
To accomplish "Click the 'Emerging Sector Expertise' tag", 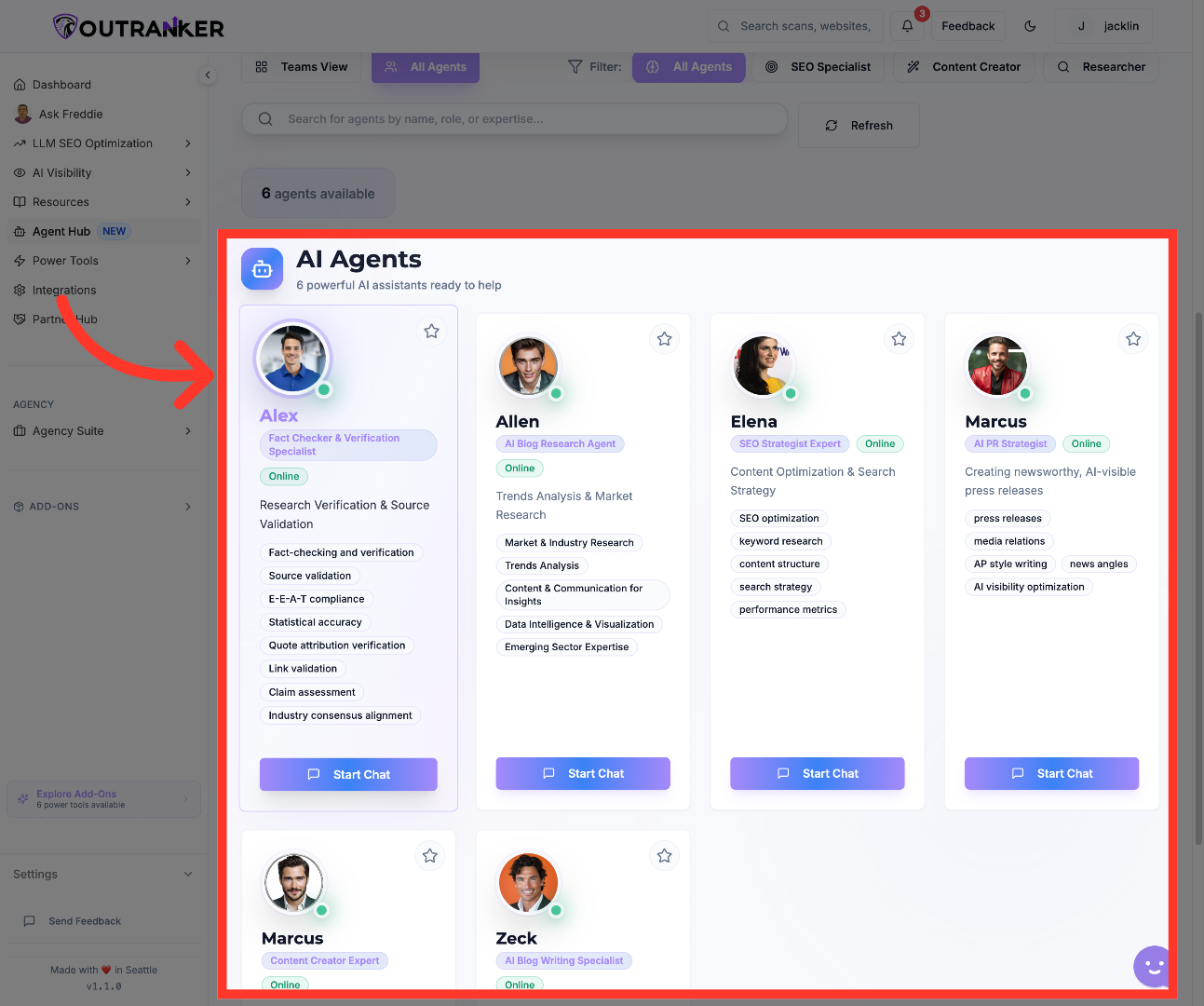I will [x=566, y=647].
